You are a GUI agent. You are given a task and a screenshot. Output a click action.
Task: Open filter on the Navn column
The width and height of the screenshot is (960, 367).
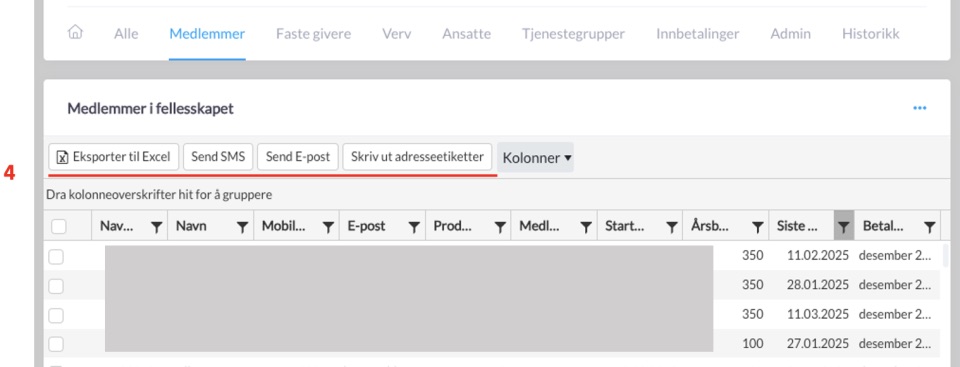click(x=242, y=227)
